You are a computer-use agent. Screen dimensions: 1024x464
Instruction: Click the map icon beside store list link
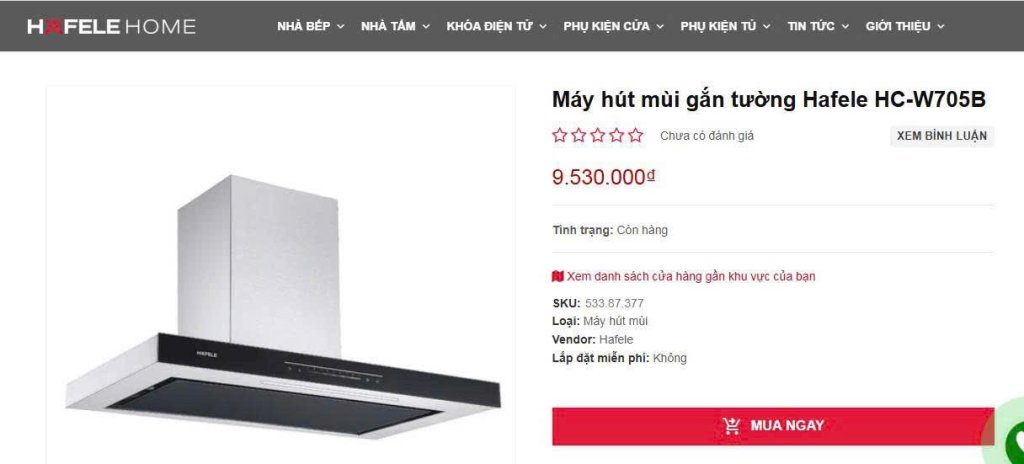point(558,276)
